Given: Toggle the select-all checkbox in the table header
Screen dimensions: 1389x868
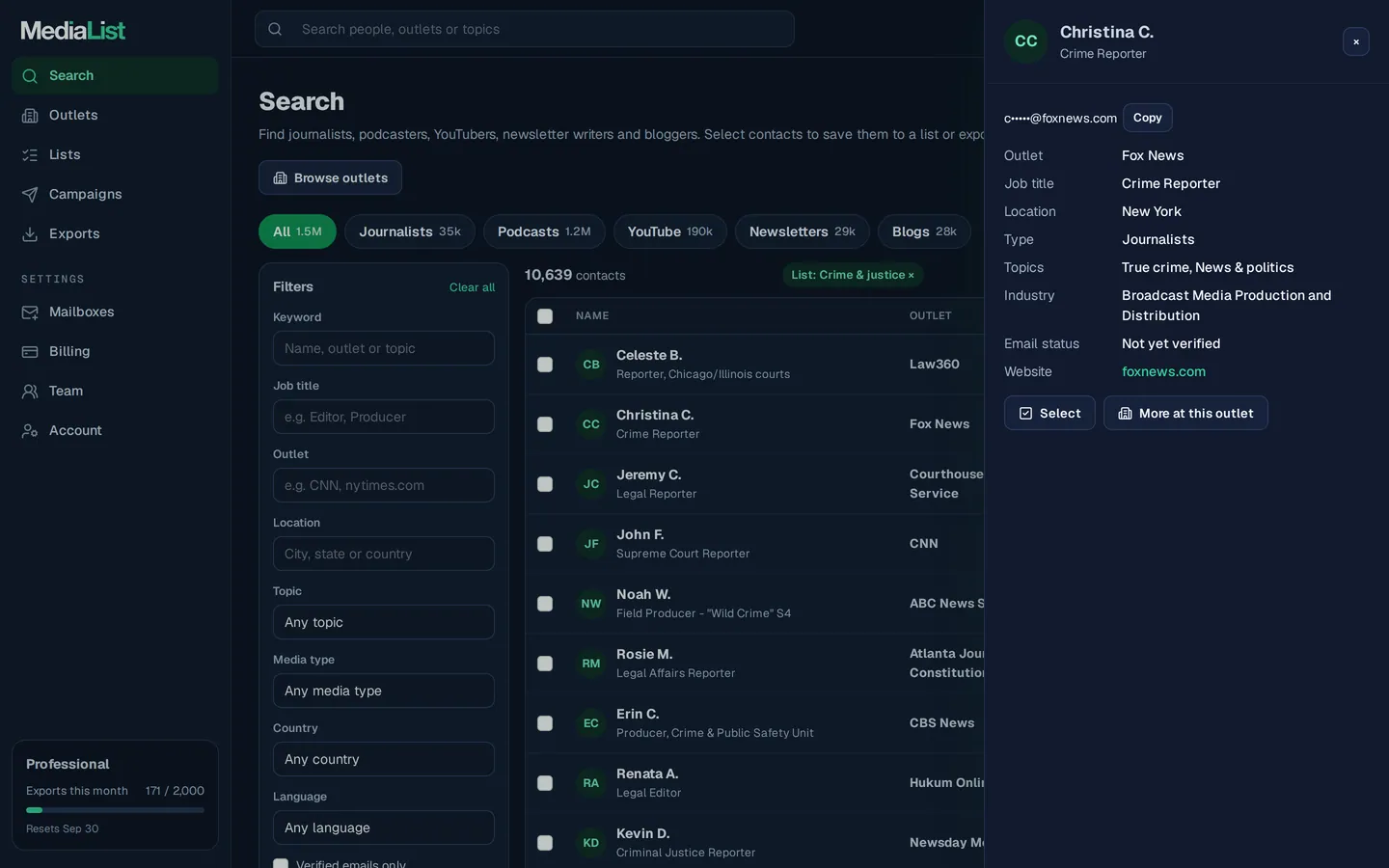Looking at the screenshot, I should 545,316.
